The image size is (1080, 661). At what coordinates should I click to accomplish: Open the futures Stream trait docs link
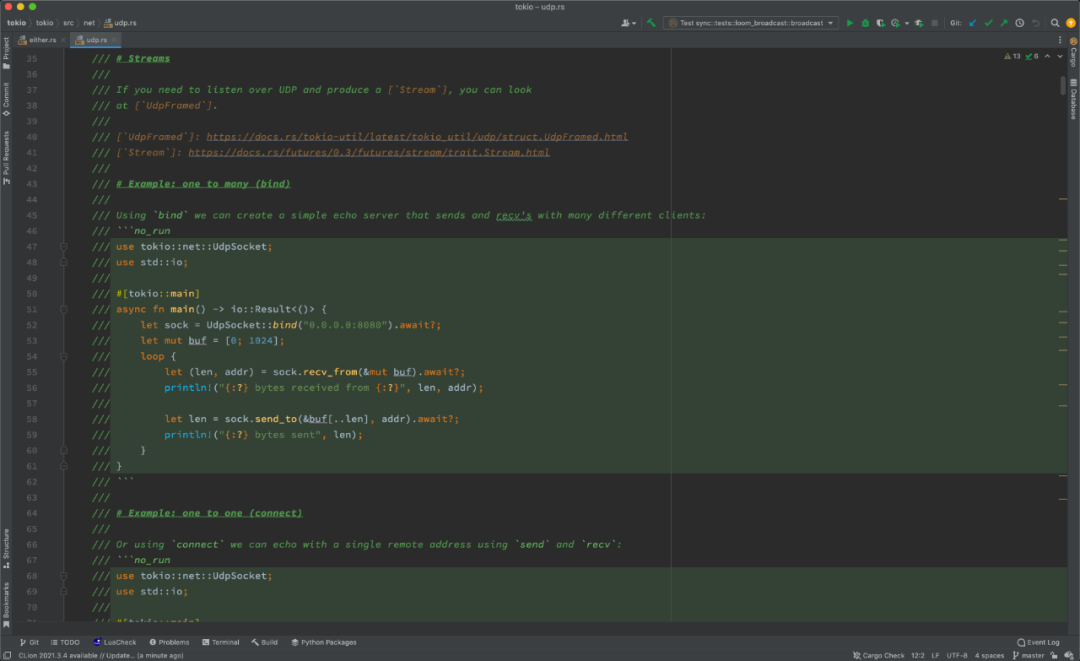[368, 153]
